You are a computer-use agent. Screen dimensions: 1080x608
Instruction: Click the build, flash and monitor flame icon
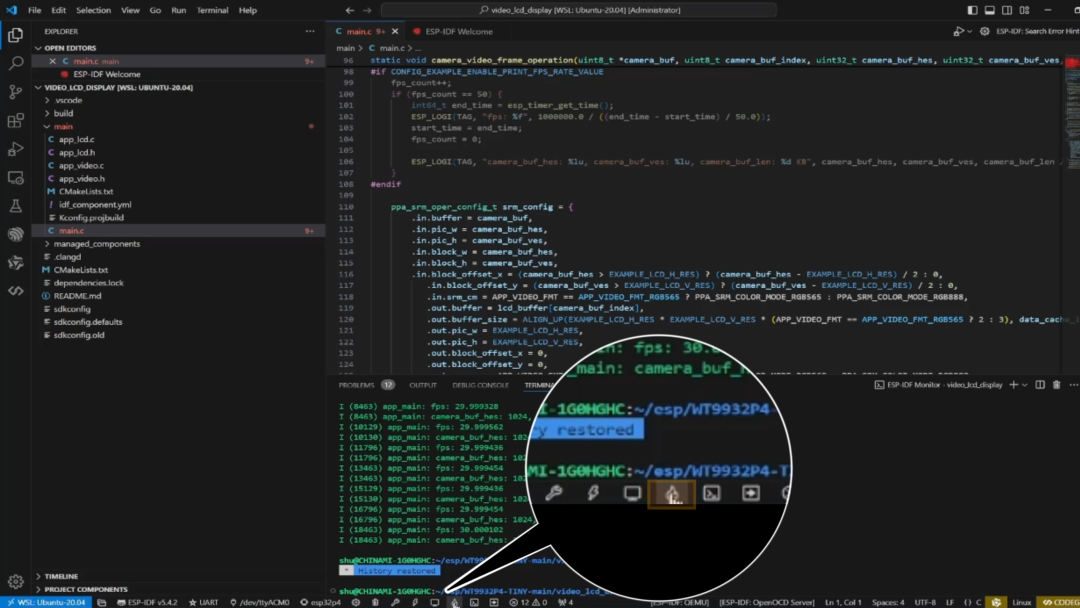pyautogui.click(x=455, y=602)
